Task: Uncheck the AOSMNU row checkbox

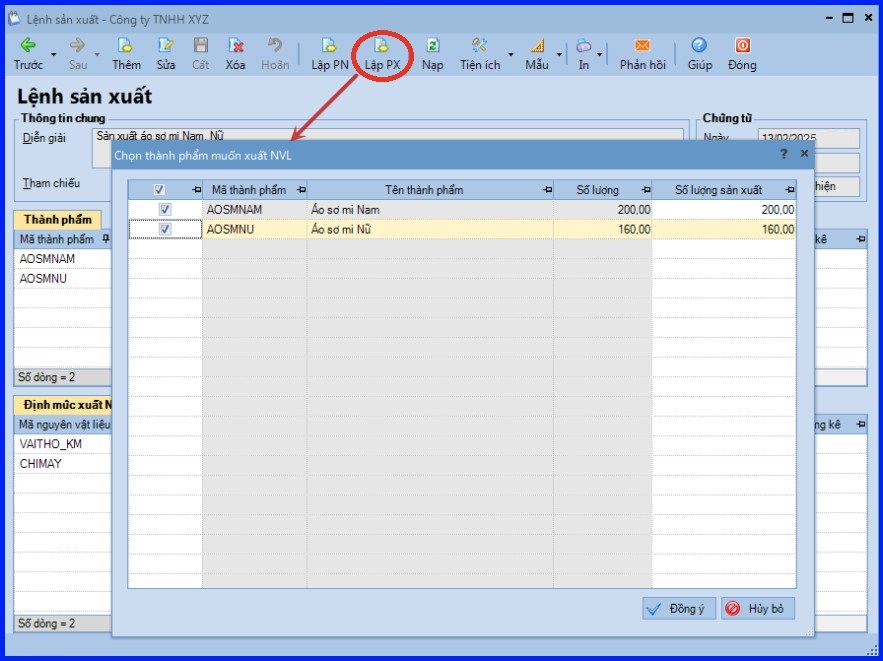Action: (x=165, y=229)
